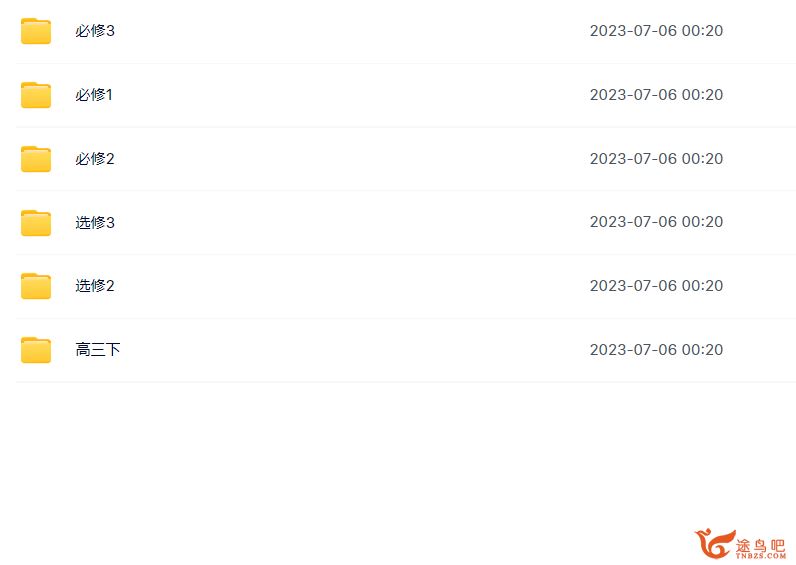Open the 必修2 folder icon
Image resolution: width=796 pixels, height=565 pixels.
pos(36,159)
